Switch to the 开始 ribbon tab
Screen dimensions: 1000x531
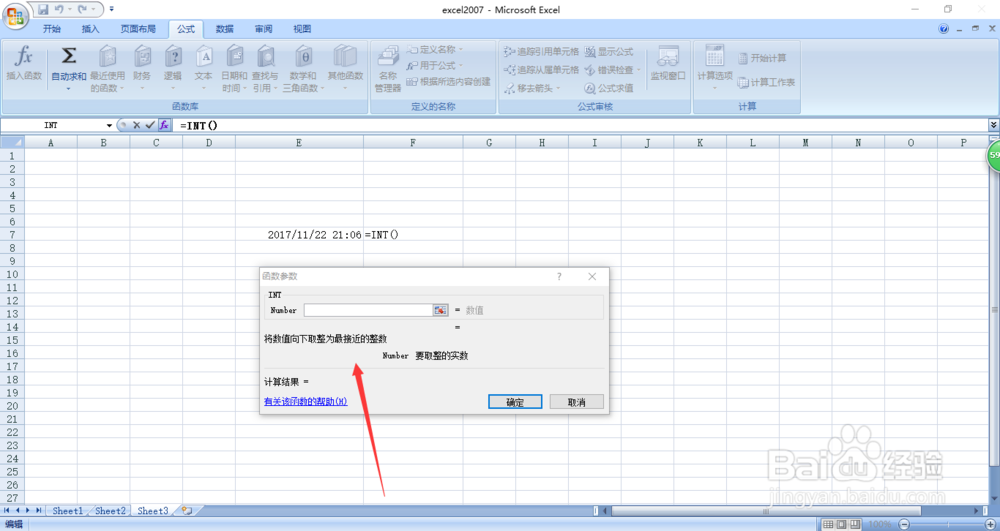click(x=52, y=29)
